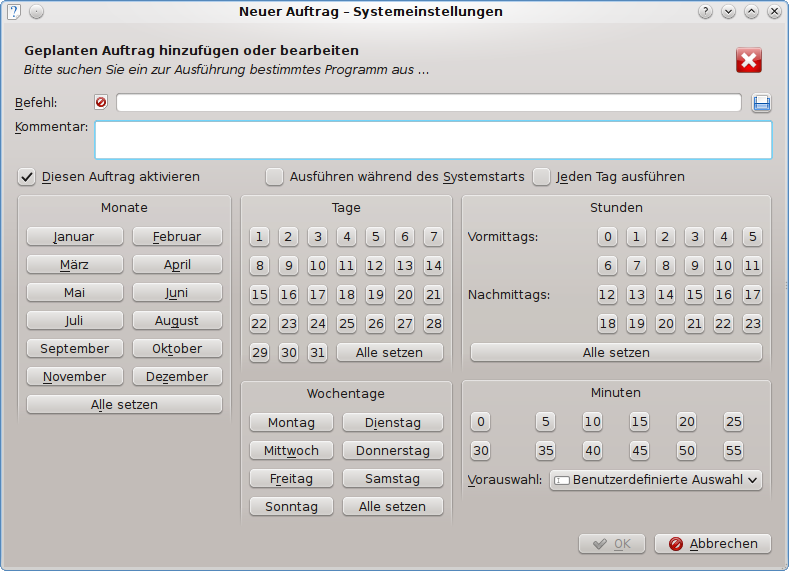The width and height of the screenshot is (789, 571).
Task: Select November in Monate
Action: (74, 376)
